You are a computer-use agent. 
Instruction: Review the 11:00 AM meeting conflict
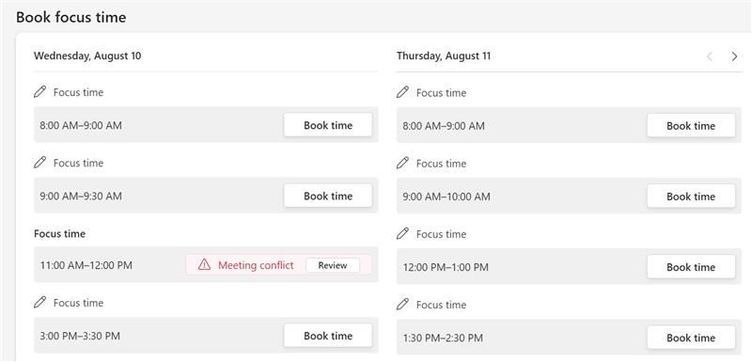click(x=332, y=265)
